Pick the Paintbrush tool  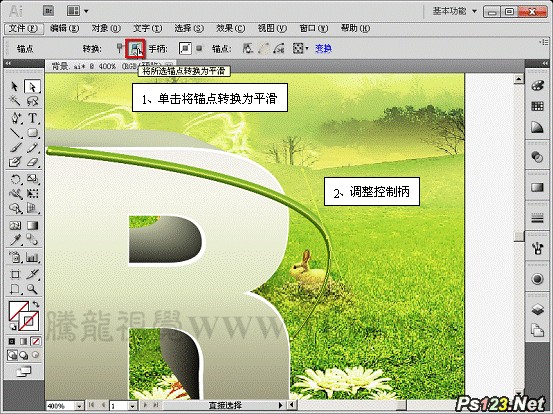coord(15,147)
